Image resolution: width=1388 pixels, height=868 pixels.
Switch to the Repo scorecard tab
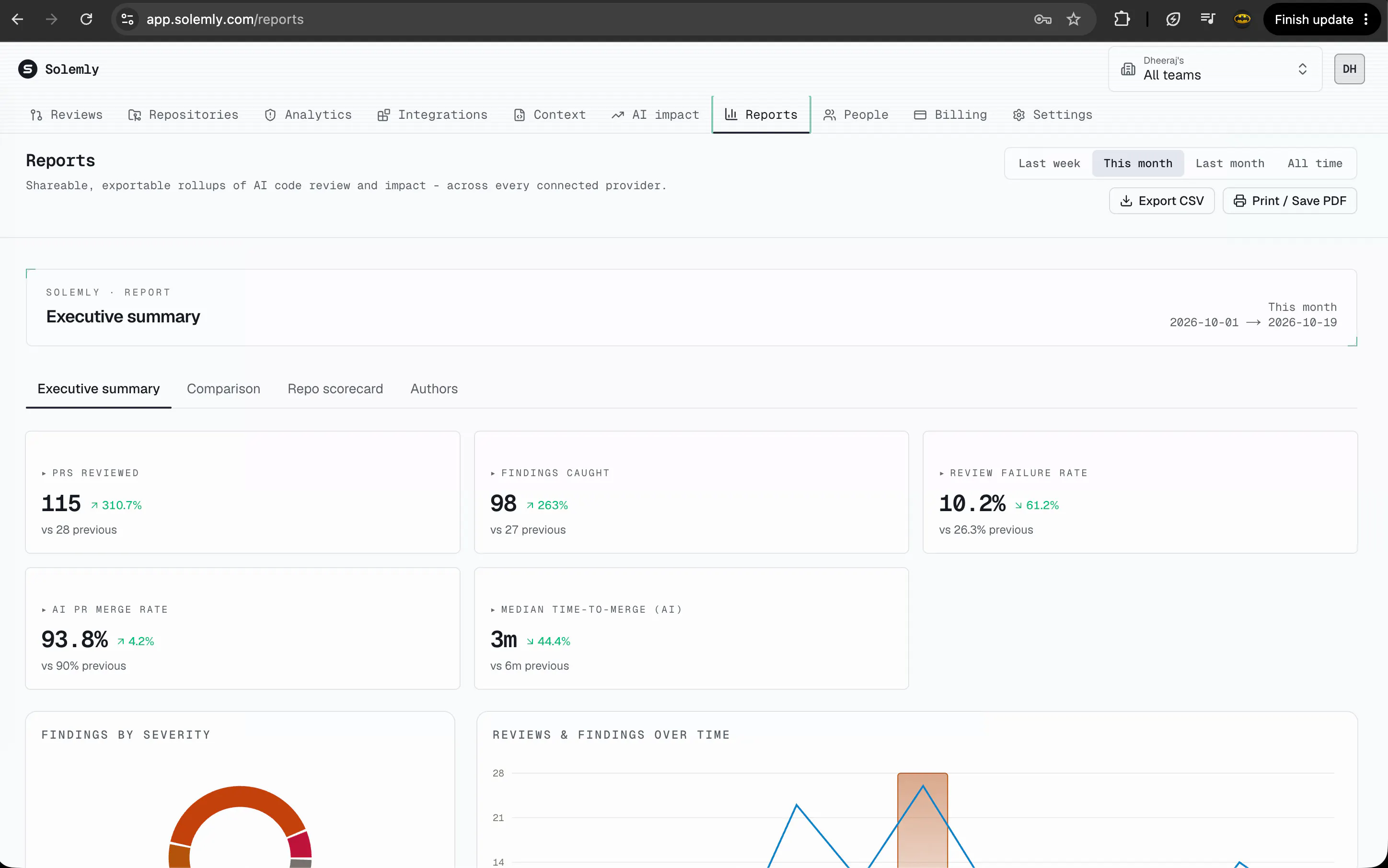pos(335,388)
